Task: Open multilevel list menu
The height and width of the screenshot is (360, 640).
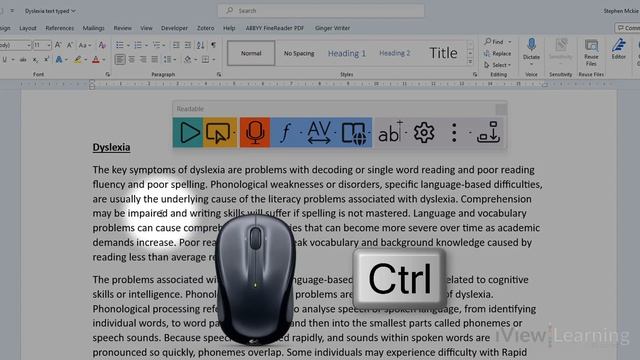Action: click(158, 45)
